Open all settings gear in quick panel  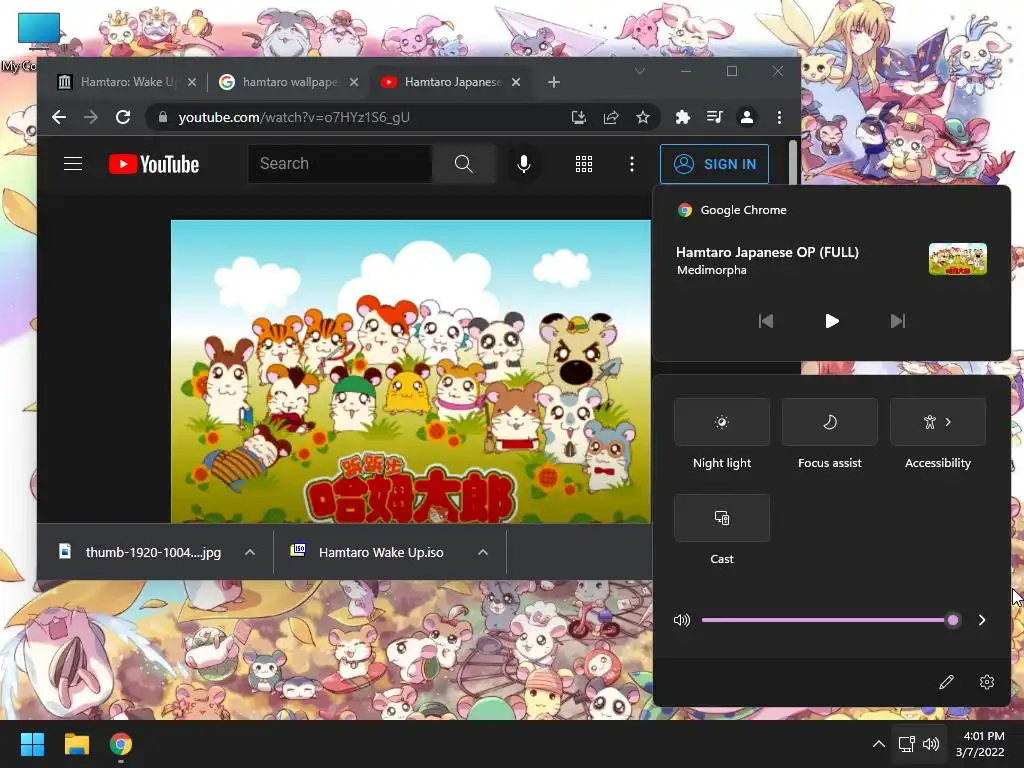pos(987,682)
